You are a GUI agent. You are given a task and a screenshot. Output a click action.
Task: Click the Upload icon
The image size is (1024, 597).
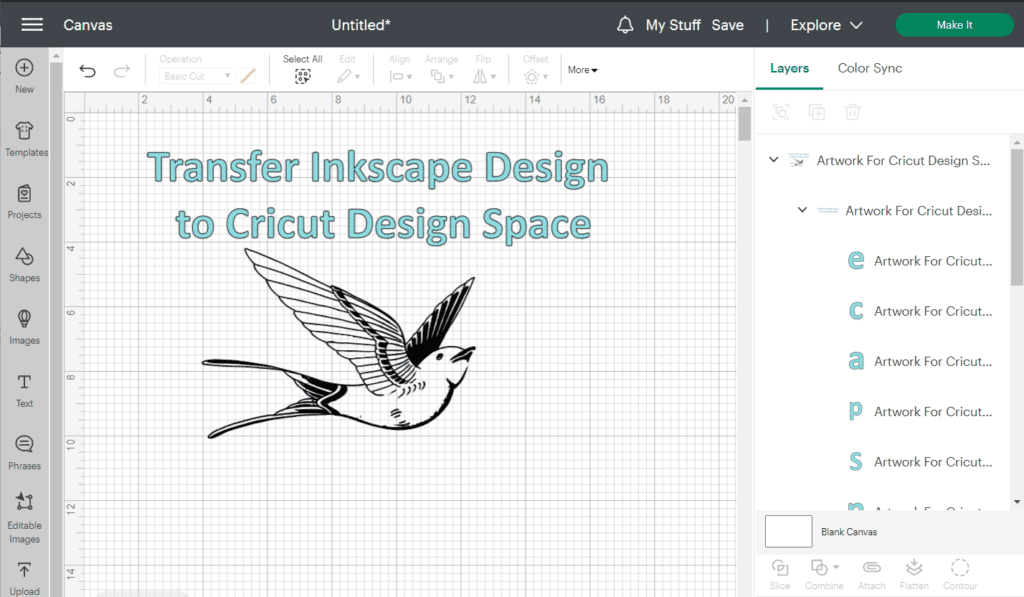[24, 571]
